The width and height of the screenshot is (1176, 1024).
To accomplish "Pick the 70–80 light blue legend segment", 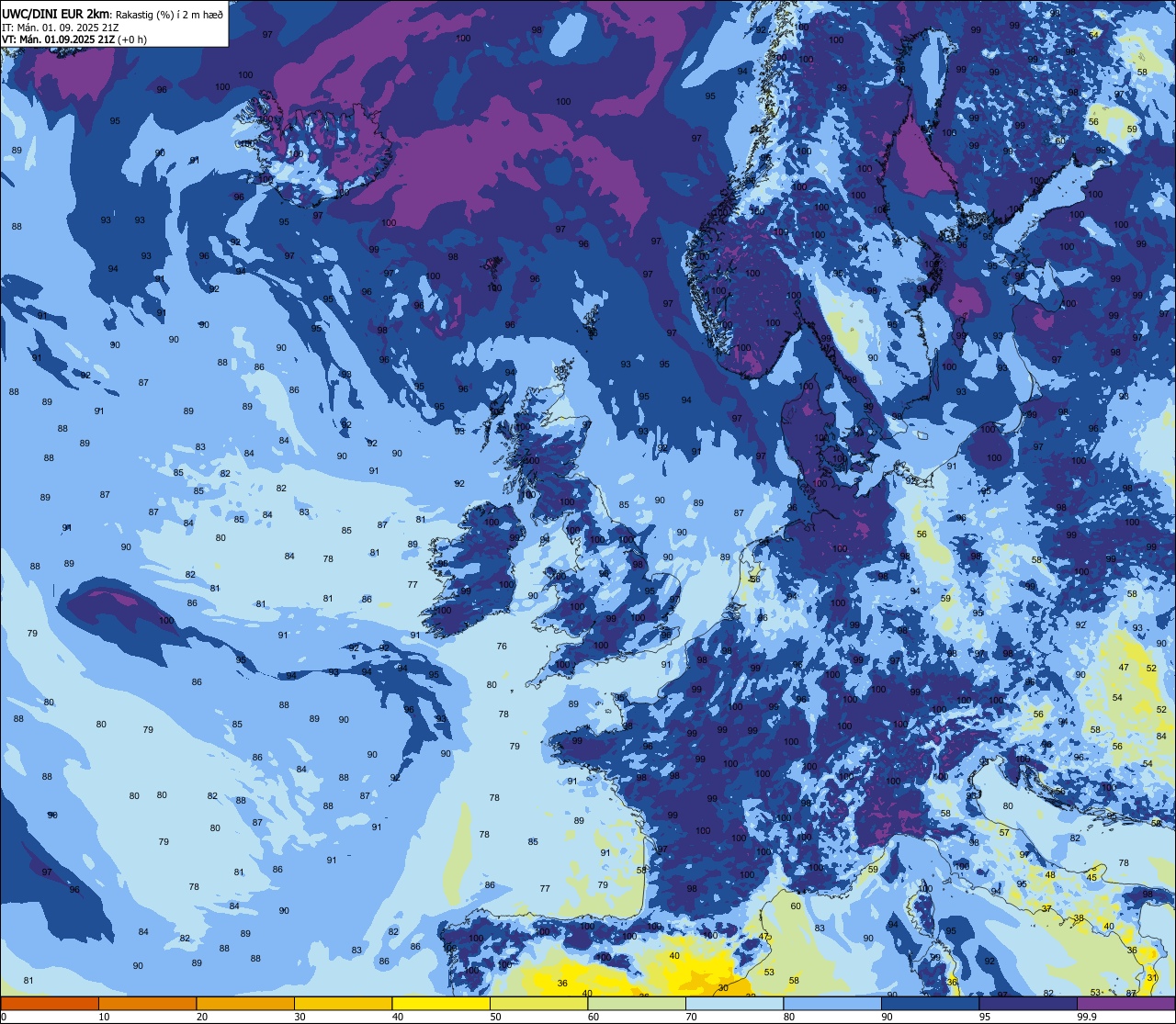I will (x=735, y=1004).
